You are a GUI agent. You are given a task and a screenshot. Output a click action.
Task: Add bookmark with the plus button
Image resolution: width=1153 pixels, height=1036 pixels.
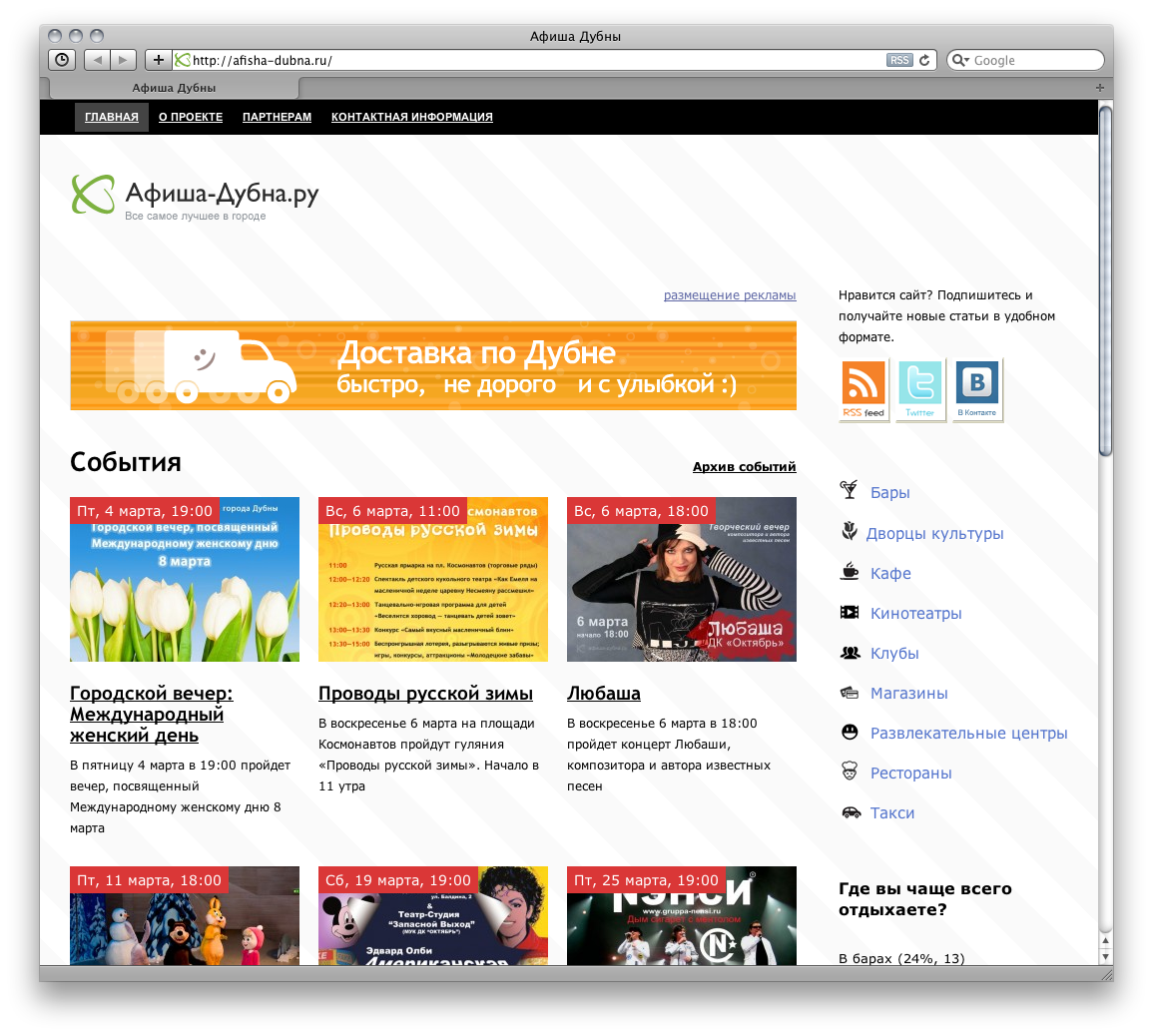pyautogui.click(x=158, y=60)
